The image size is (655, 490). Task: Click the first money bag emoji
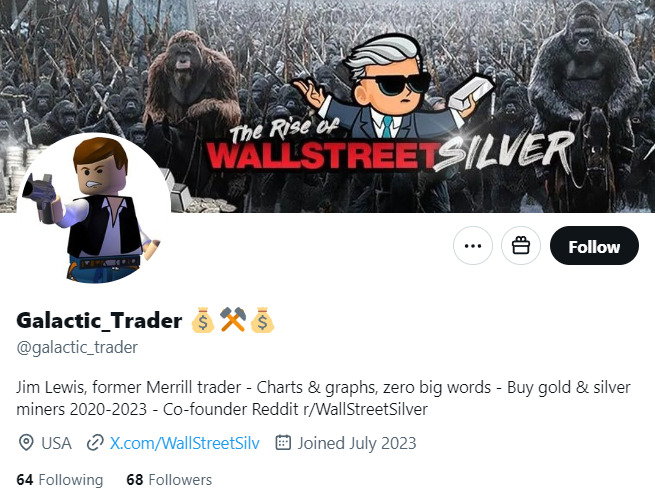pyautogui.click(x=203, y=320)
